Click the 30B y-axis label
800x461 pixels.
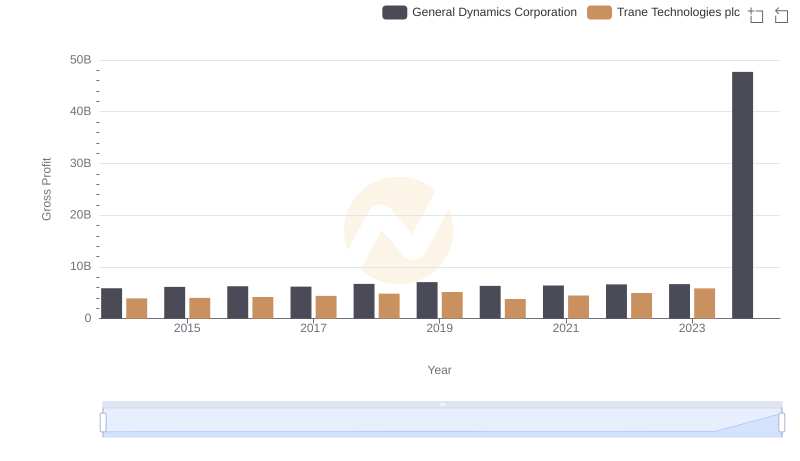coord(81,163)
